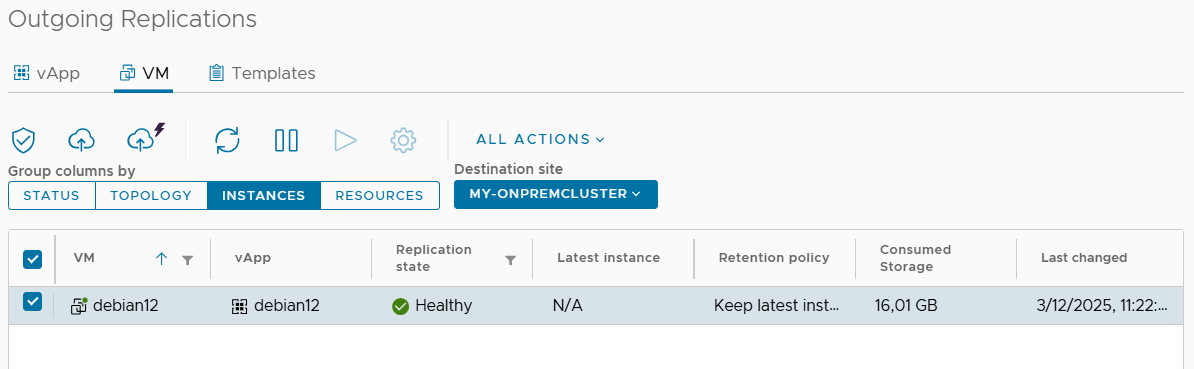Click the cloud upload migrate icon

point(81,140)
